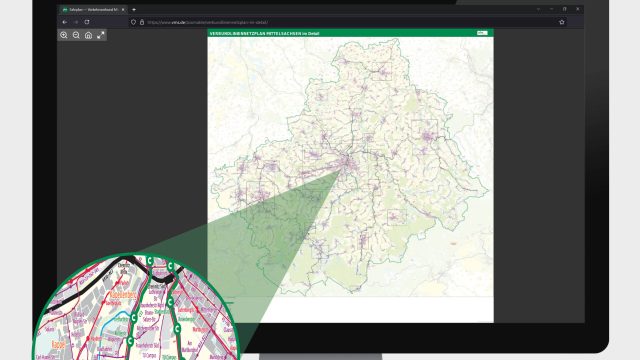Screen dimensions: 640x360
Task: Reset map view with home icon
Action: [x=89, y=35]
